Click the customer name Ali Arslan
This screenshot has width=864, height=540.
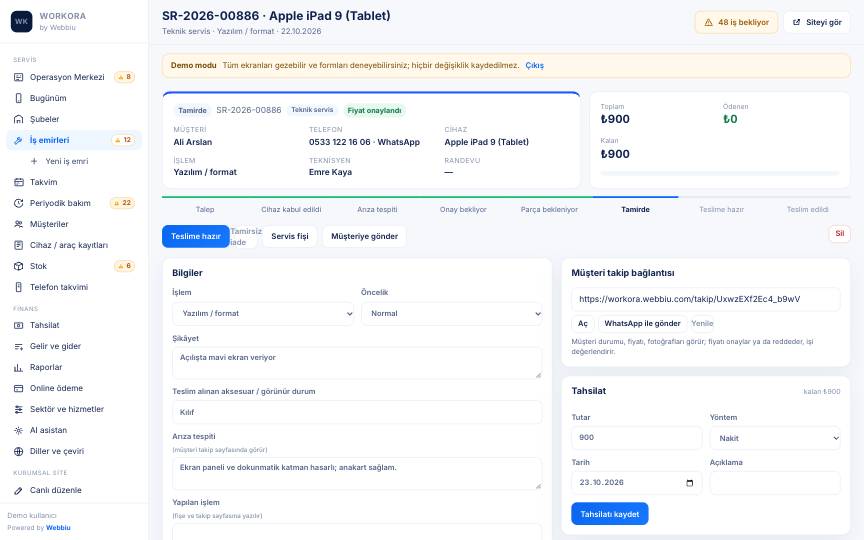tap(193, 142)
